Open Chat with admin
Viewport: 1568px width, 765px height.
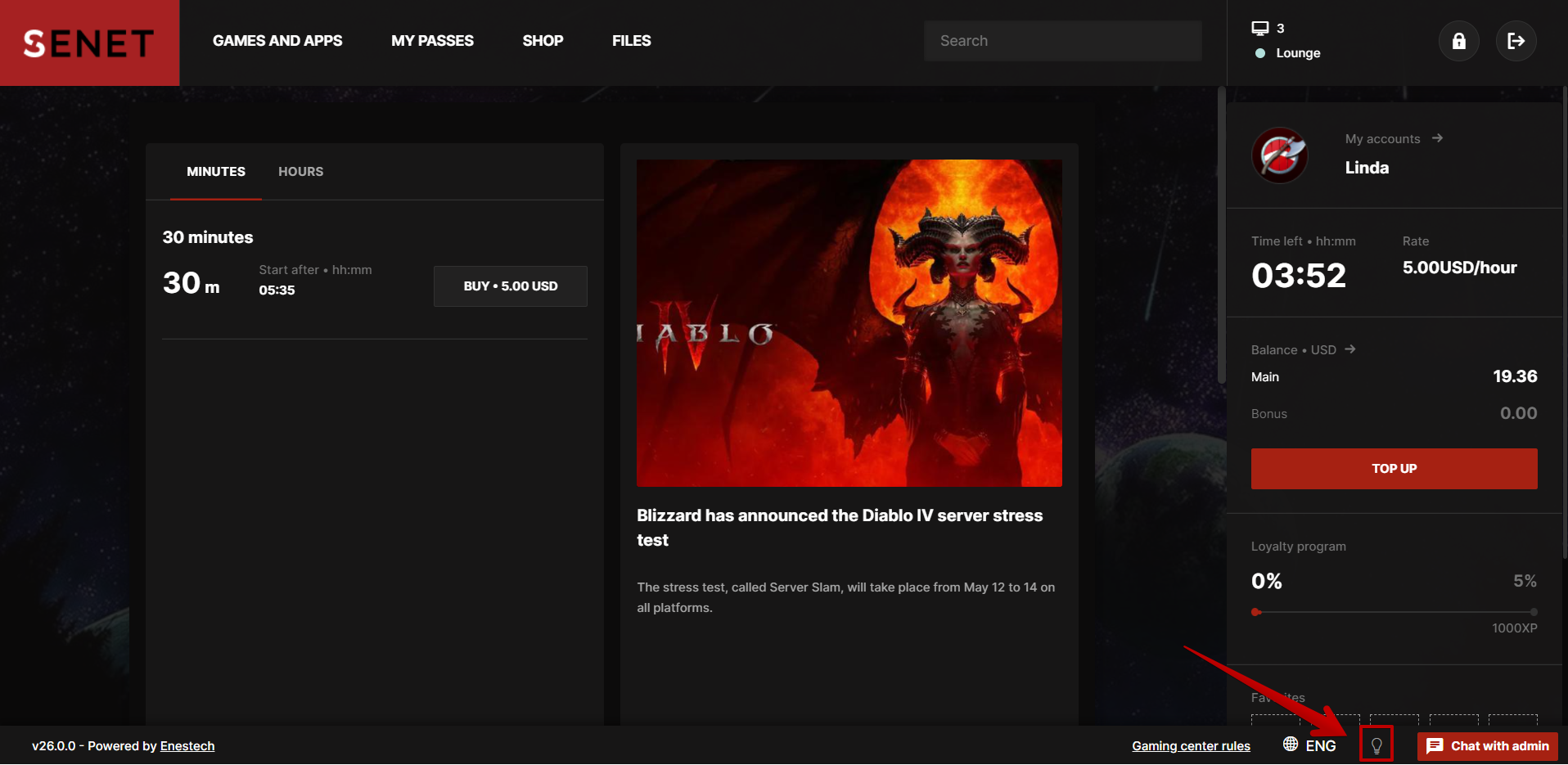(x=1487, y=745)
